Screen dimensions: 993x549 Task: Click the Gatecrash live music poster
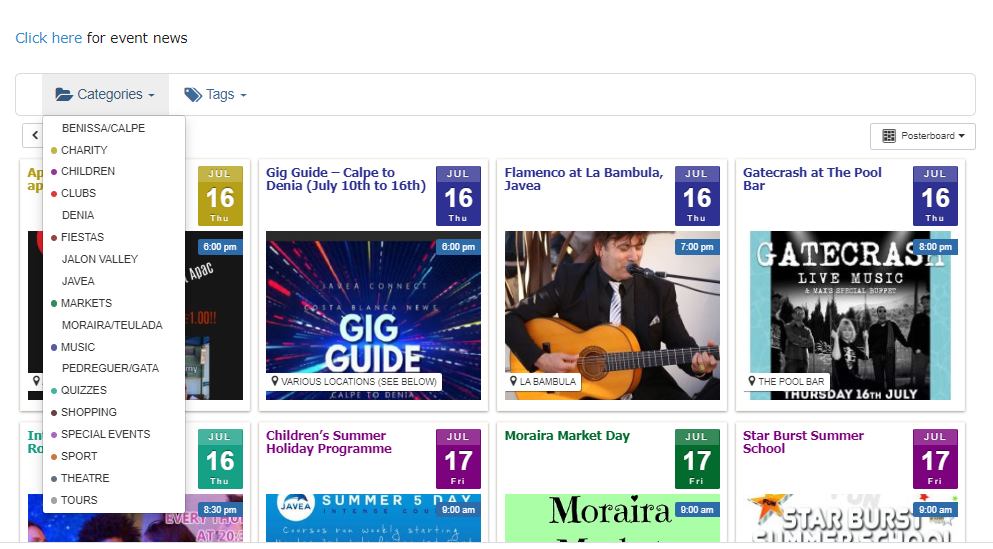click(x=850, y=315)
